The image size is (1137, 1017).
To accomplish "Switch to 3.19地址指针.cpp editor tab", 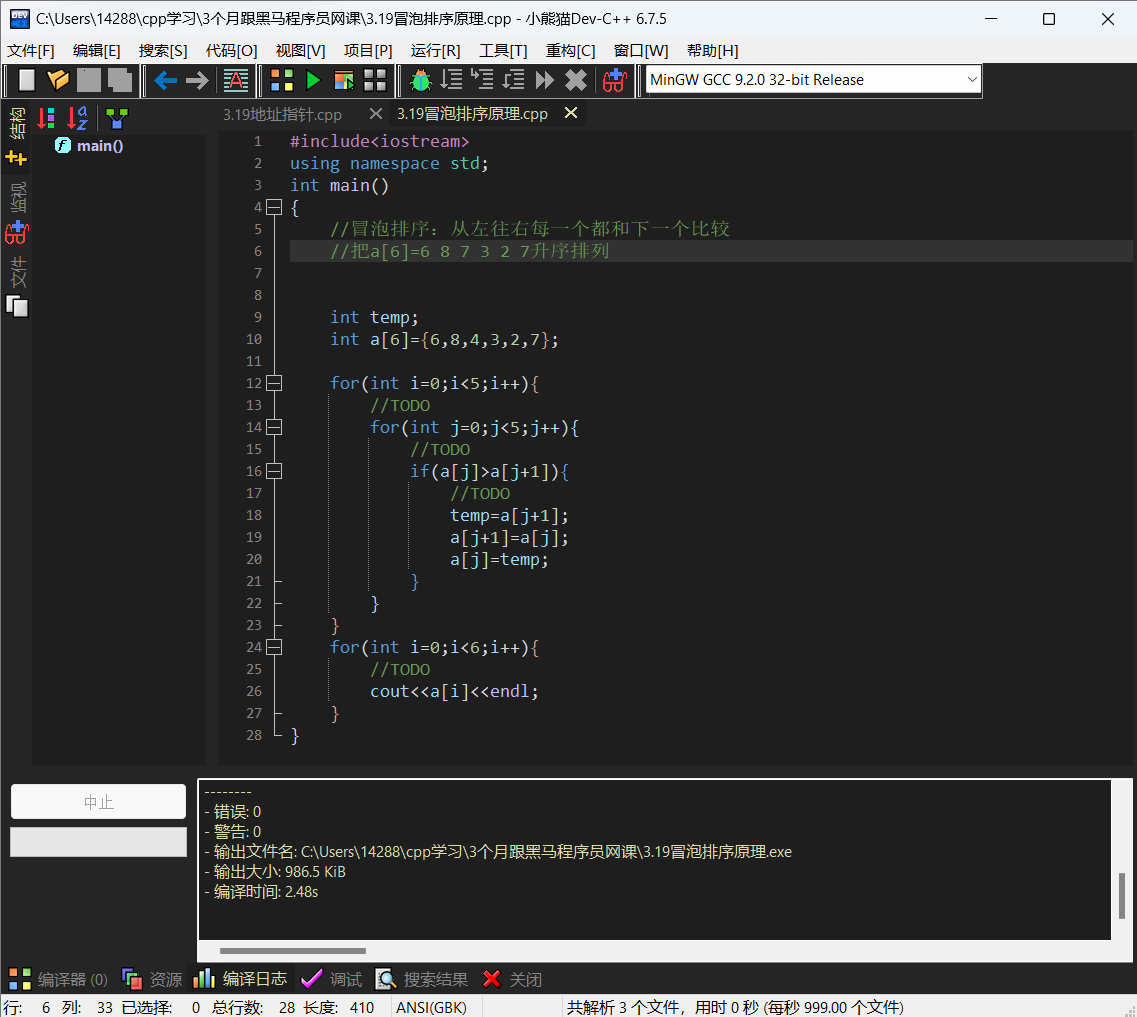I will (282, 115).
